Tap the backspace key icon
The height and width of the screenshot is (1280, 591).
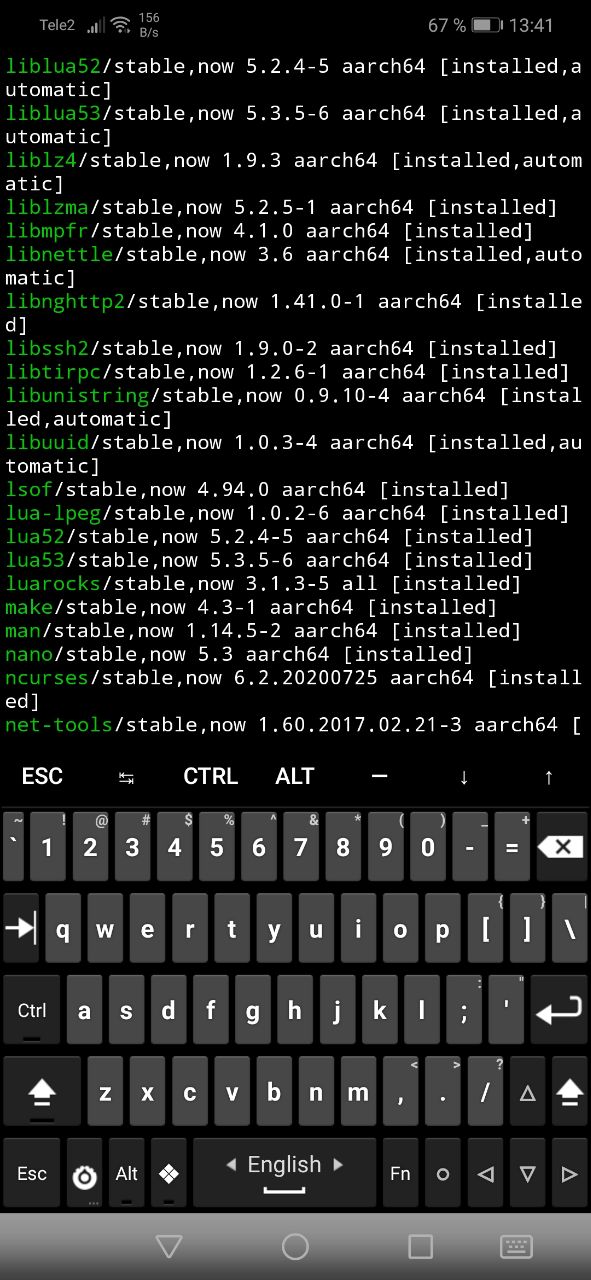[x=561, y=847]
